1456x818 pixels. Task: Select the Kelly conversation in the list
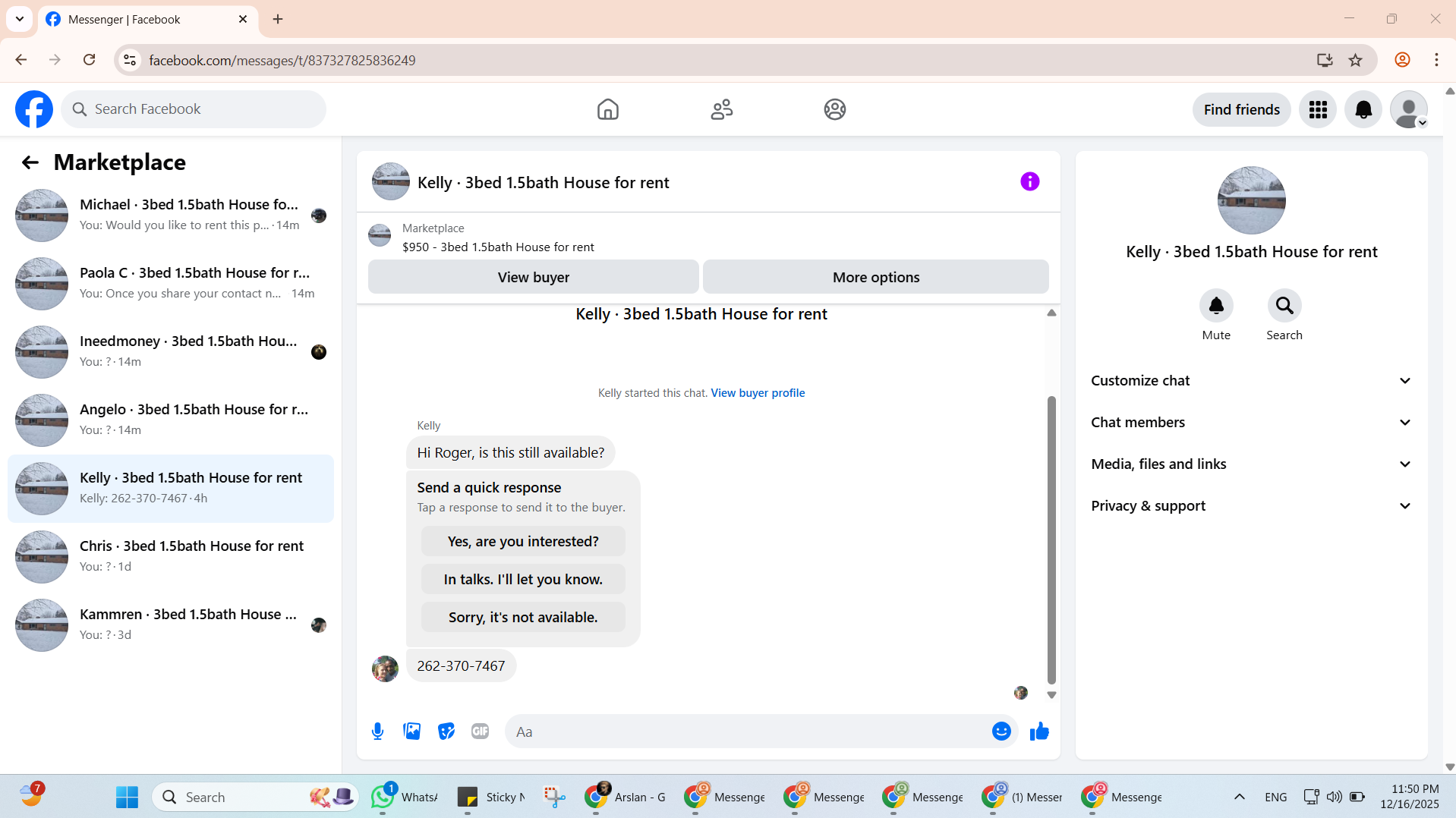(171, 489)
